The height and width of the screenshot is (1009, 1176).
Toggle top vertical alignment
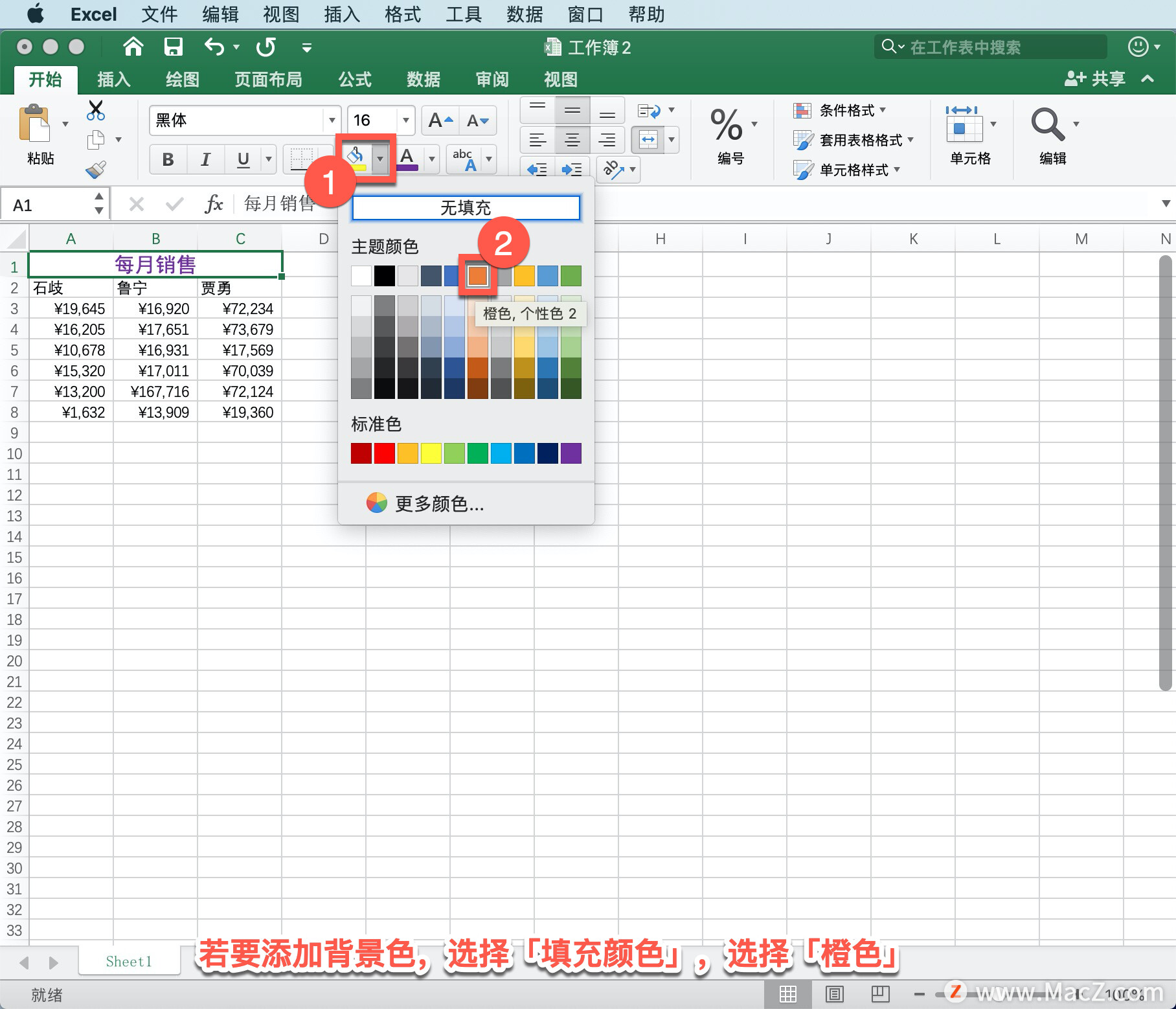(537, 110)
